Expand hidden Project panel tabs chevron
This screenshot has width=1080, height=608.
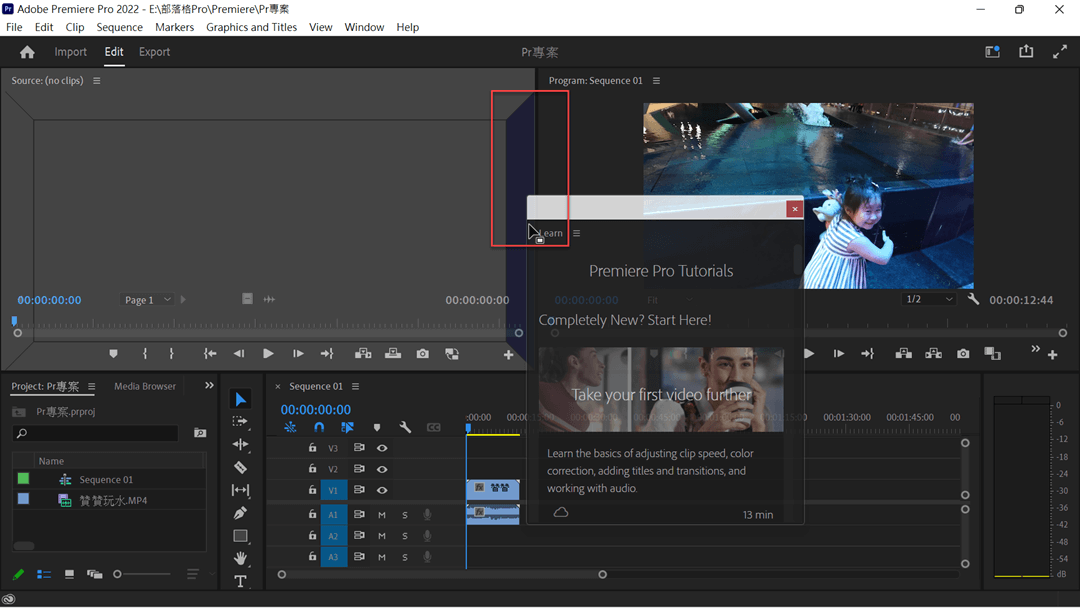[209, 386]
